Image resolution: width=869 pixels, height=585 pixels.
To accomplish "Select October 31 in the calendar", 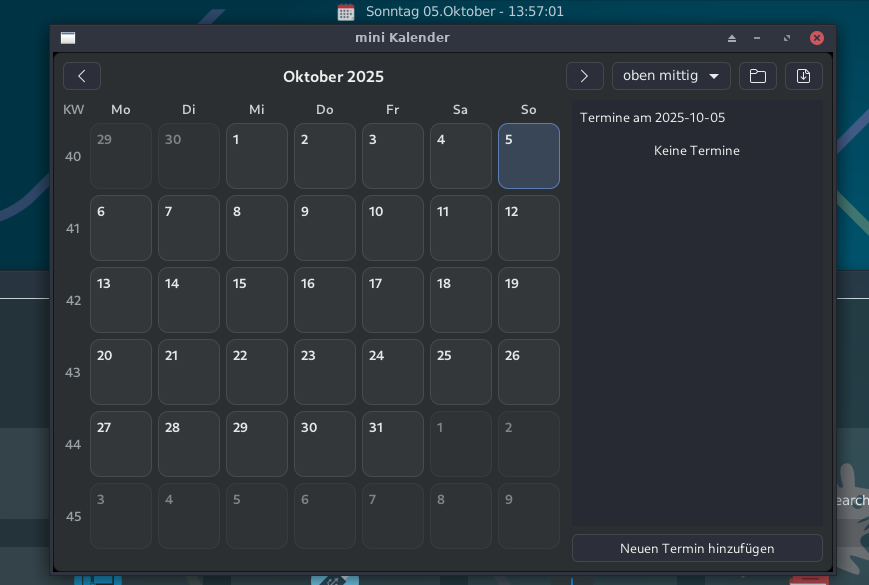I will [x=392, y=444].
